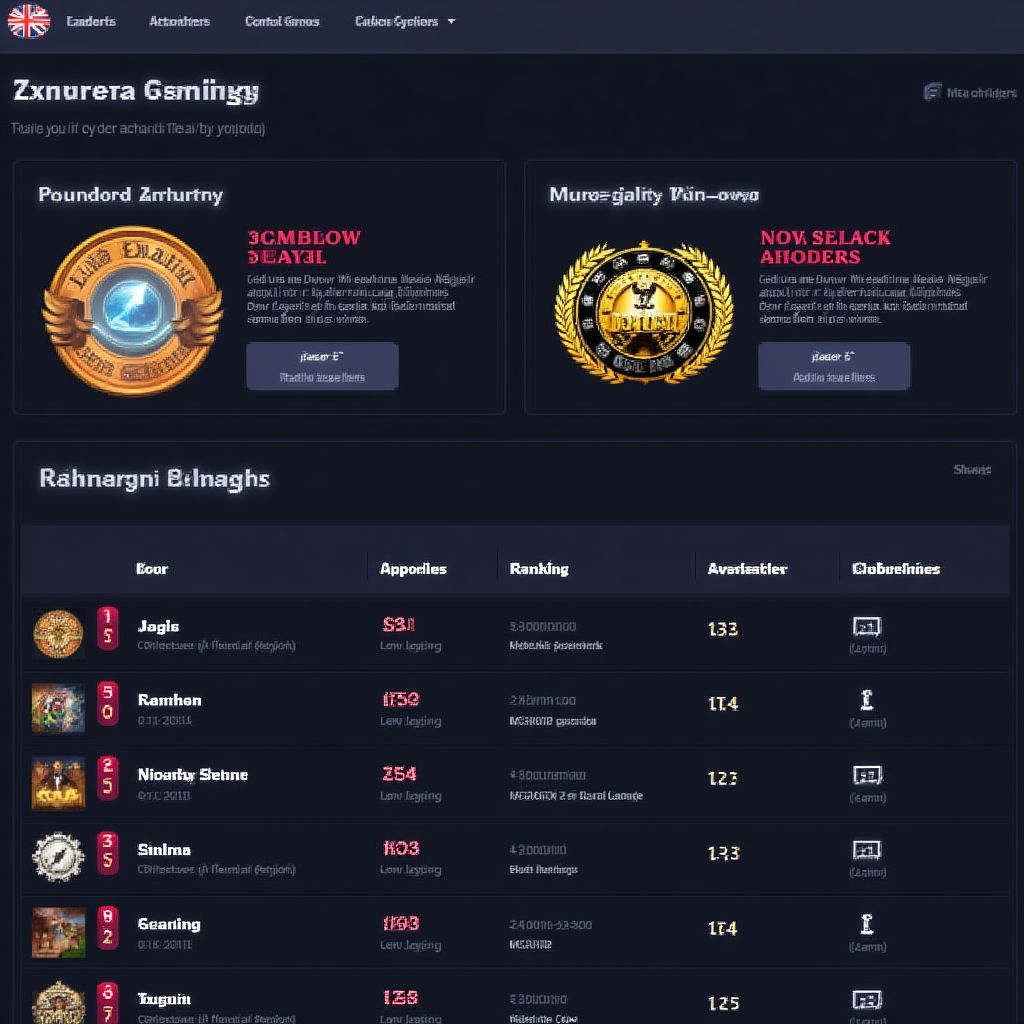Sort the table by Ranking column header
This screenshot has width=1024, height=1024.
(x=539, y=569)
